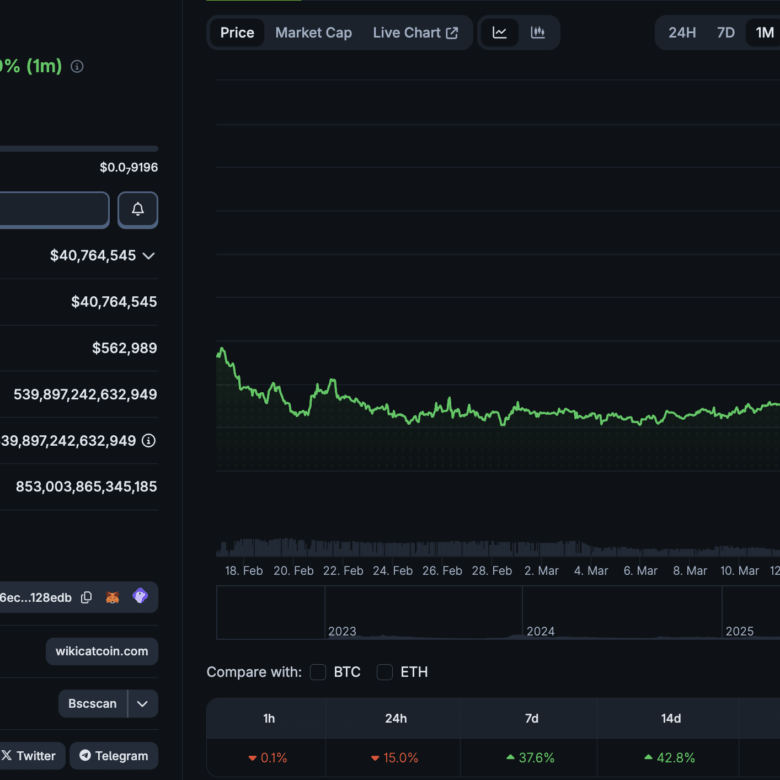This screenshot has height=780, width=780.
Task: Switch to the Market Cap tab
Action: tap(313, 33)
